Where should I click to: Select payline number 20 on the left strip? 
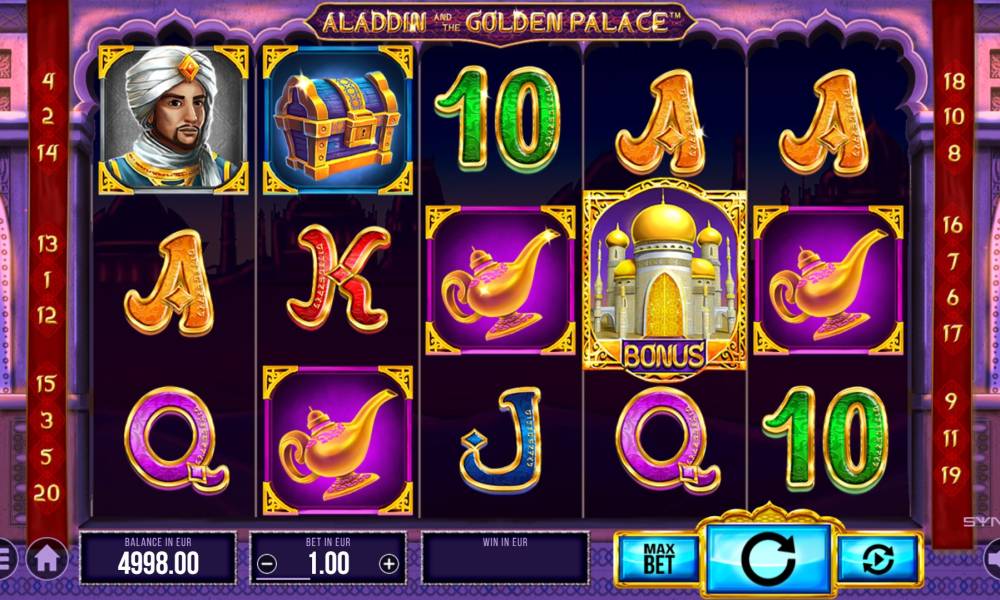click(47, 493)
